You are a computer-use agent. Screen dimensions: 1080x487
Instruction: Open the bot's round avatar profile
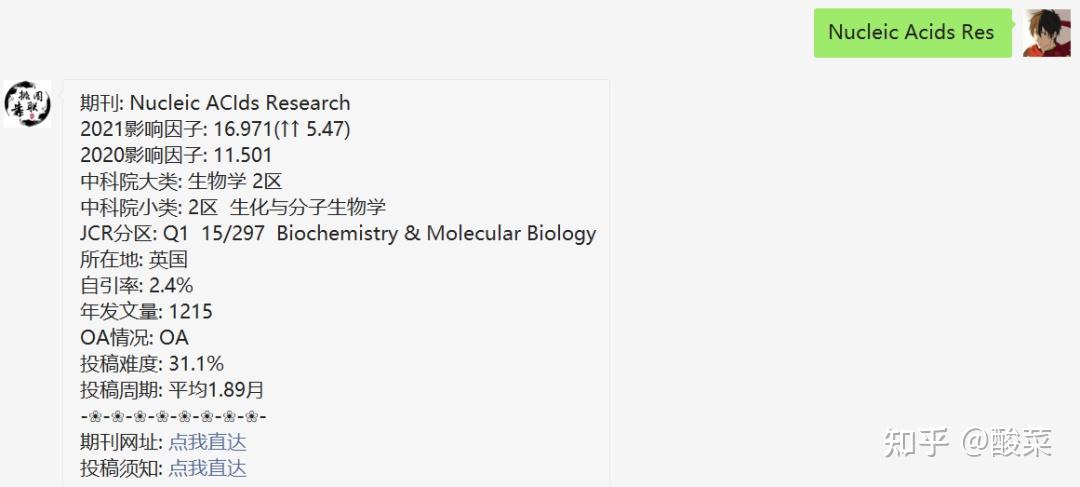(x=27, y=104)
